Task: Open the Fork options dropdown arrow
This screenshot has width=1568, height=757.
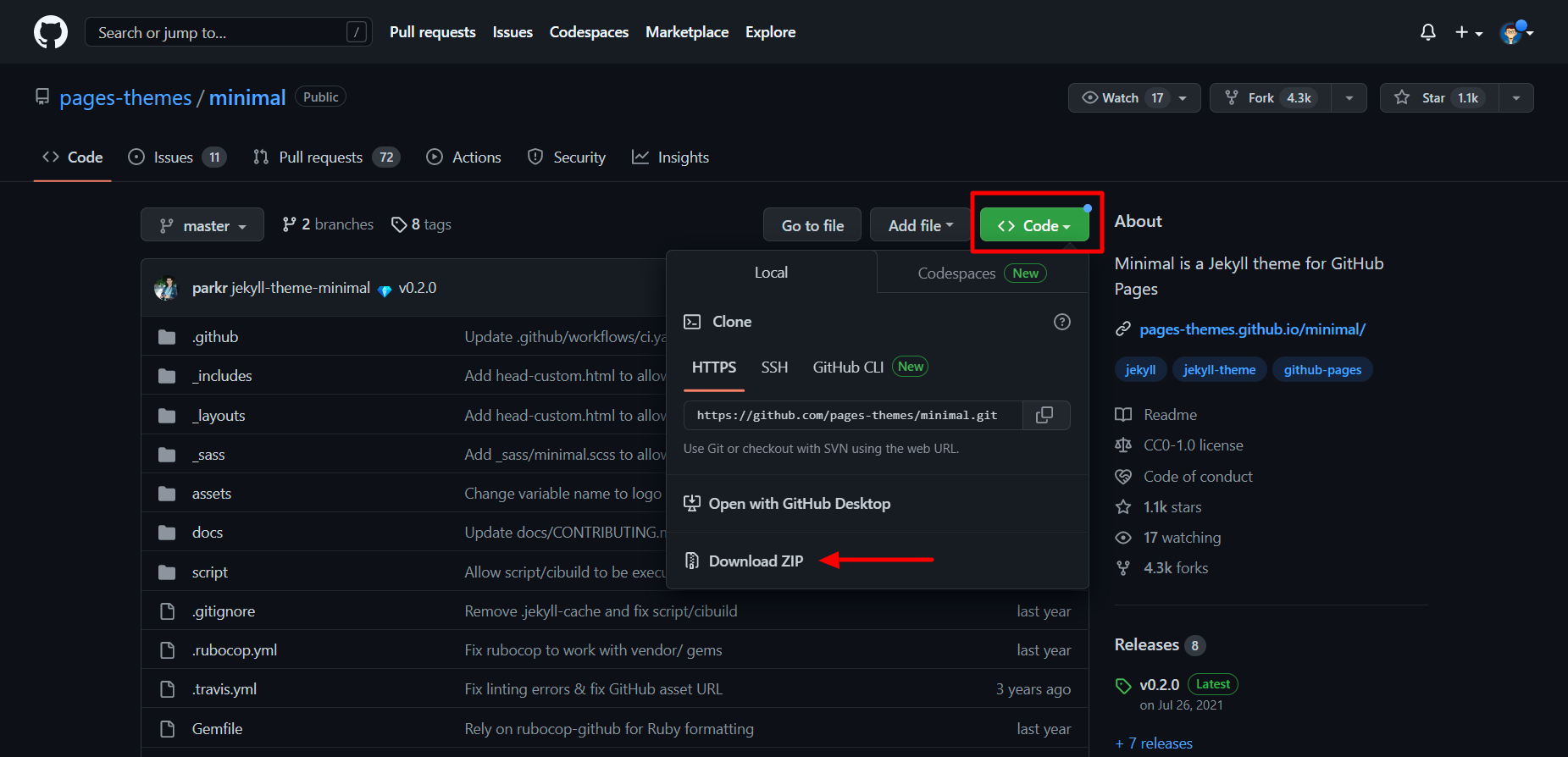Action: [x=1349, y=98]
